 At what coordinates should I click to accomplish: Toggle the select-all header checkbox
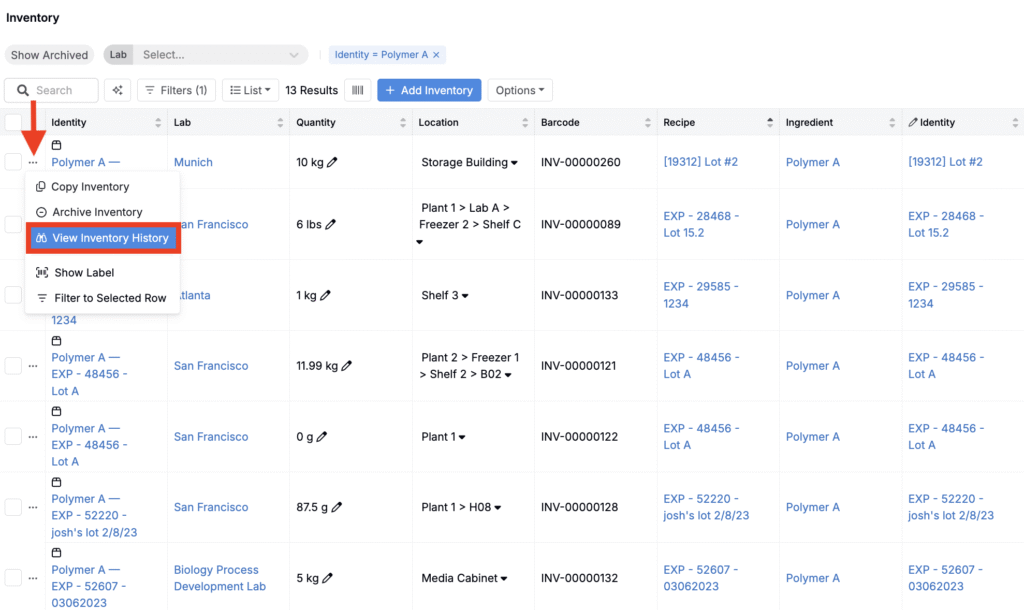pos(13,122)
